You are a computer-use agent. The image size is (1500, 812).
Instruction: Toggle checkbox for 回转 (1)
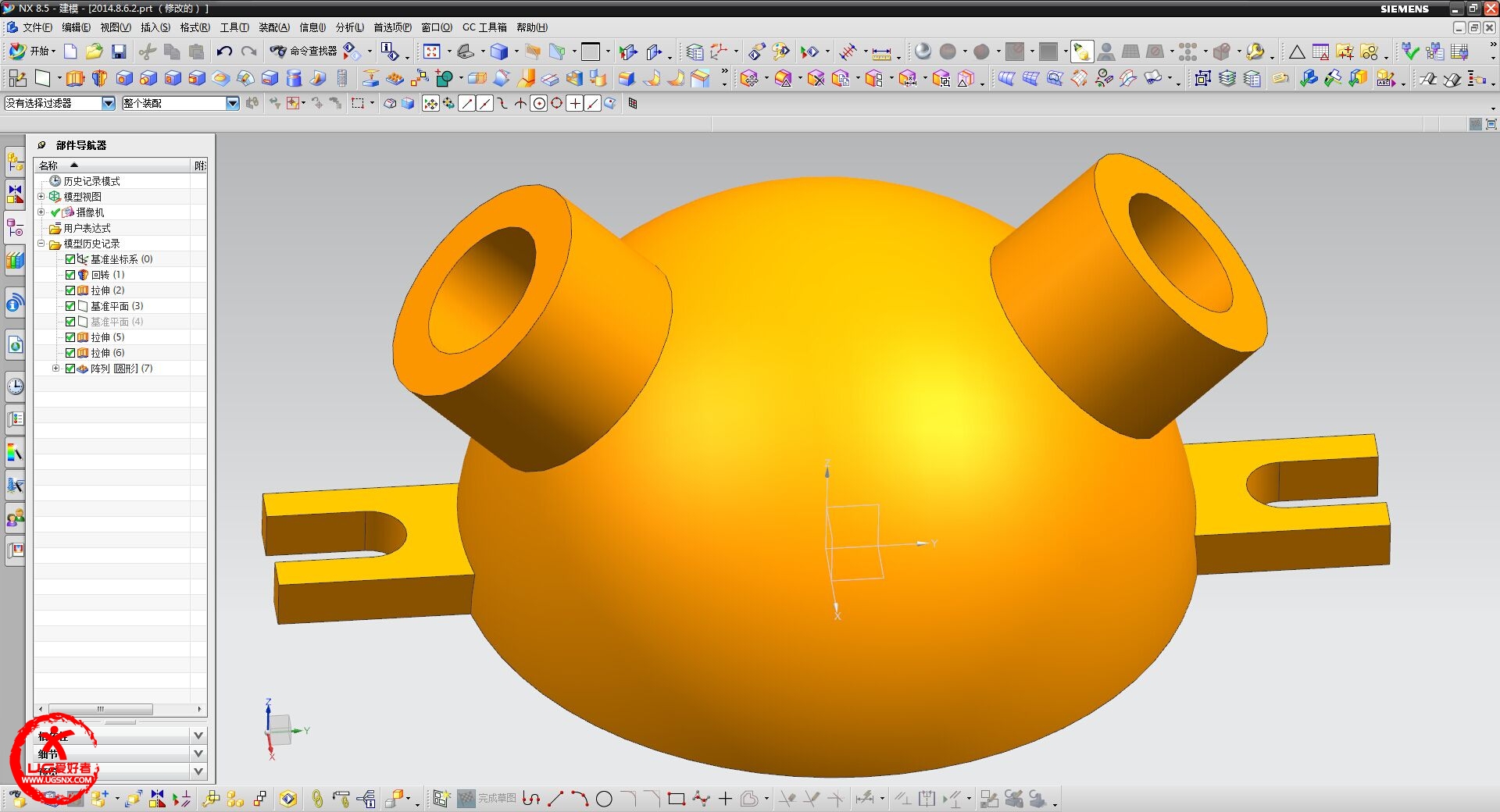pos(70,275)
